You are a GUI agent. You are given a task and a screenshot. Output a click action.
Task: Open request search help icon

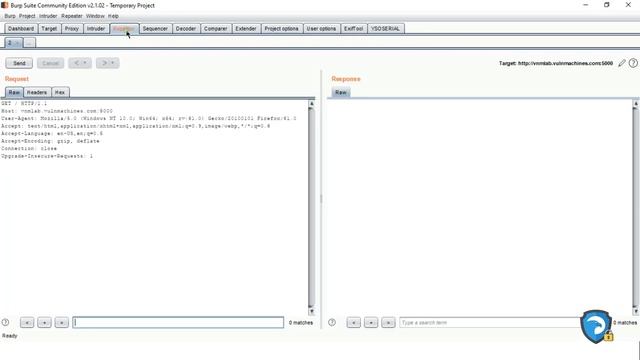point(5,322)
